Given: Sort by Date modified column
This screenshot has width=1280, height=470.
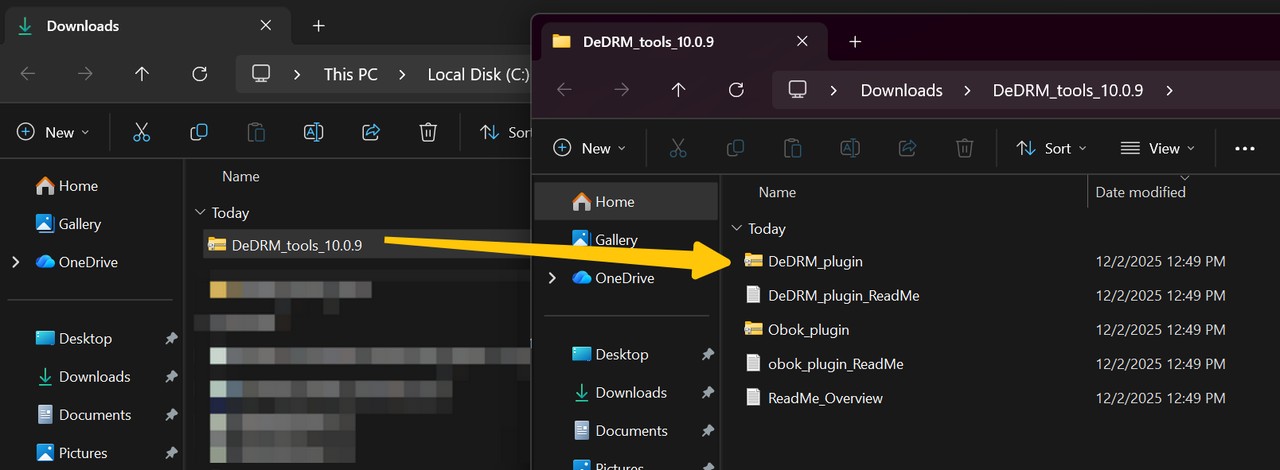Looking at the screenshot, I should [1140, 192].
